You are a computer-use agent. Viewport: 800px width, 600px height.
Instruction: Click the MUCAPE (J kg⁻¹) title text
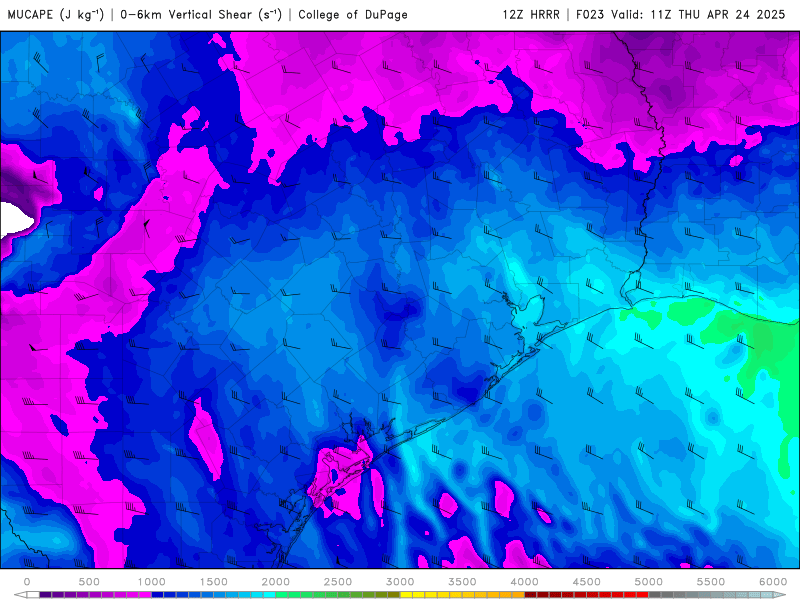[x=56, y=14]
